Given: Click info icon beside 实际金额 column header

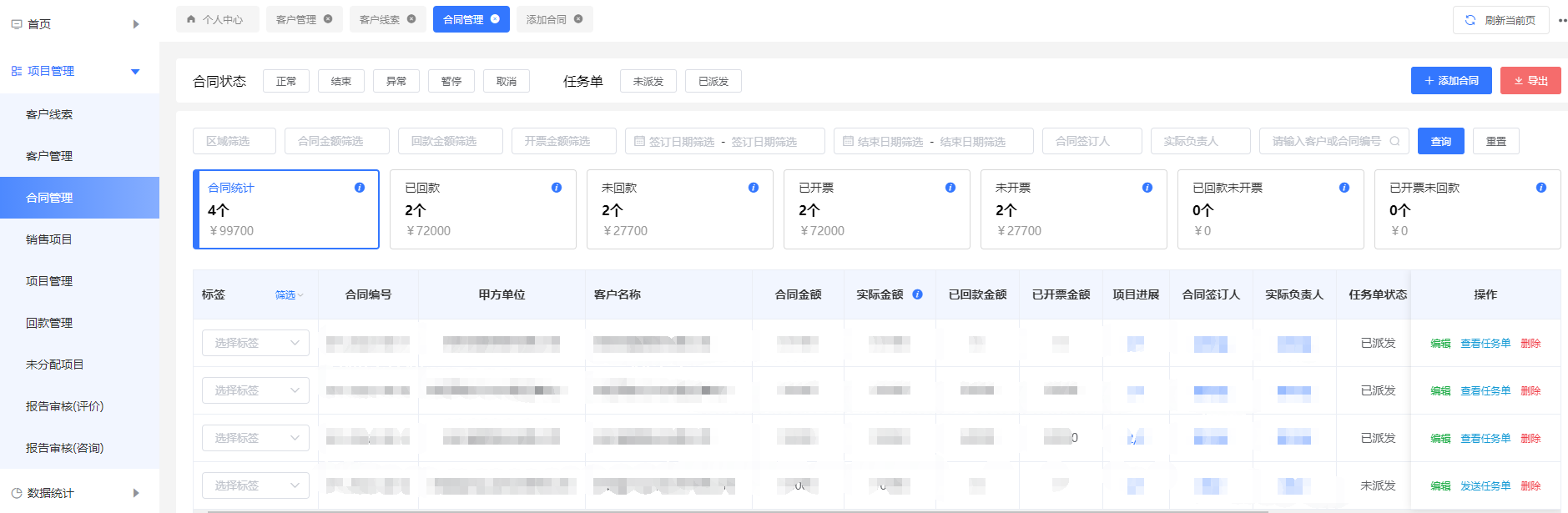Looking at the screenshot, I should tap(917, 294).
